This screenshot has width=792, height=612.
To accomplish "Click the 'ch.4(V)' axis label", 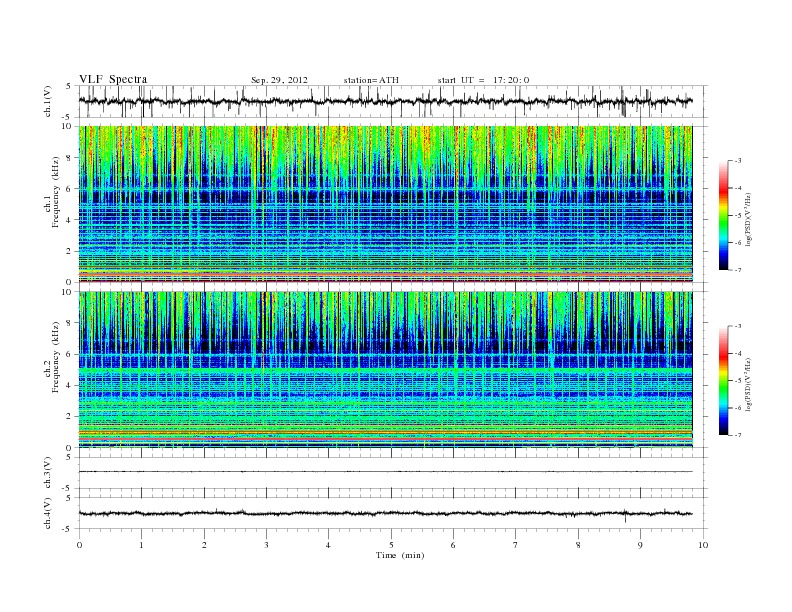I will pos(48,513).
